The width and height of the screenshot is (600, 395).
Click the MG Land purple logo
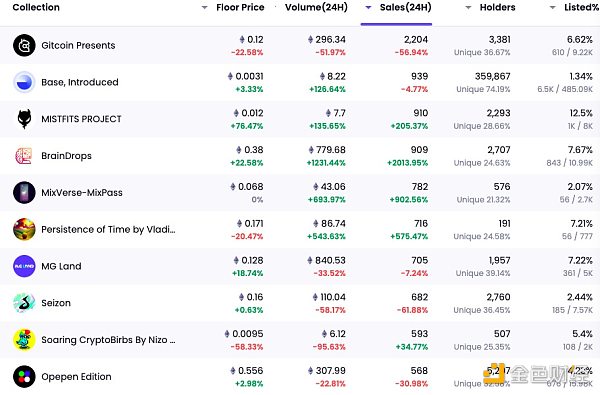[x=24, y=266]
